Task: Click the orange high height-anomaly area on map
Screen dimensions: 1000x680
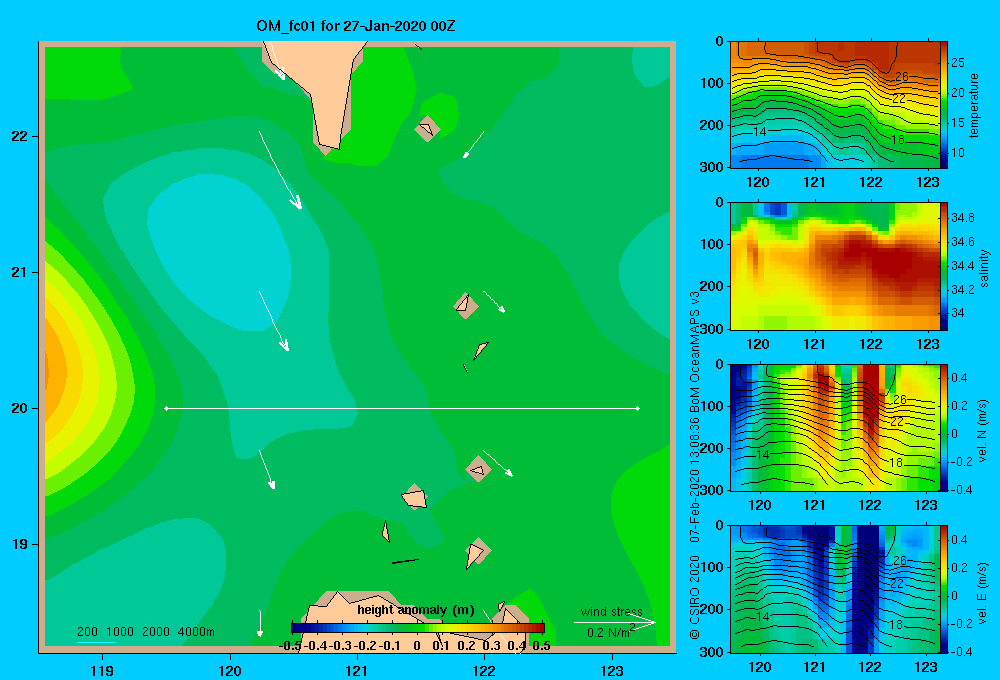Action: tap(57, 373)
